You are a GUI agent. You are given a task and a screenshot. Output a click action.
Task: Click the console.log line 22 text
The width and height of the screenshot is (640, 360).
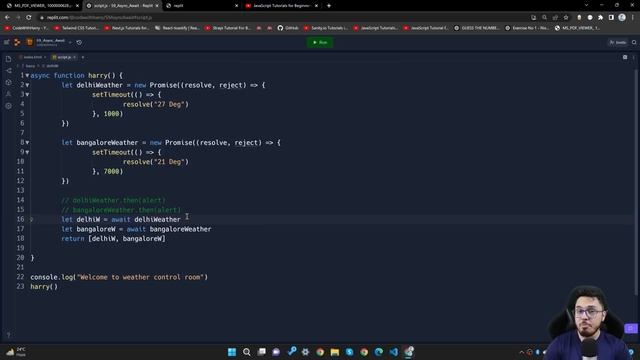point(119,277)
